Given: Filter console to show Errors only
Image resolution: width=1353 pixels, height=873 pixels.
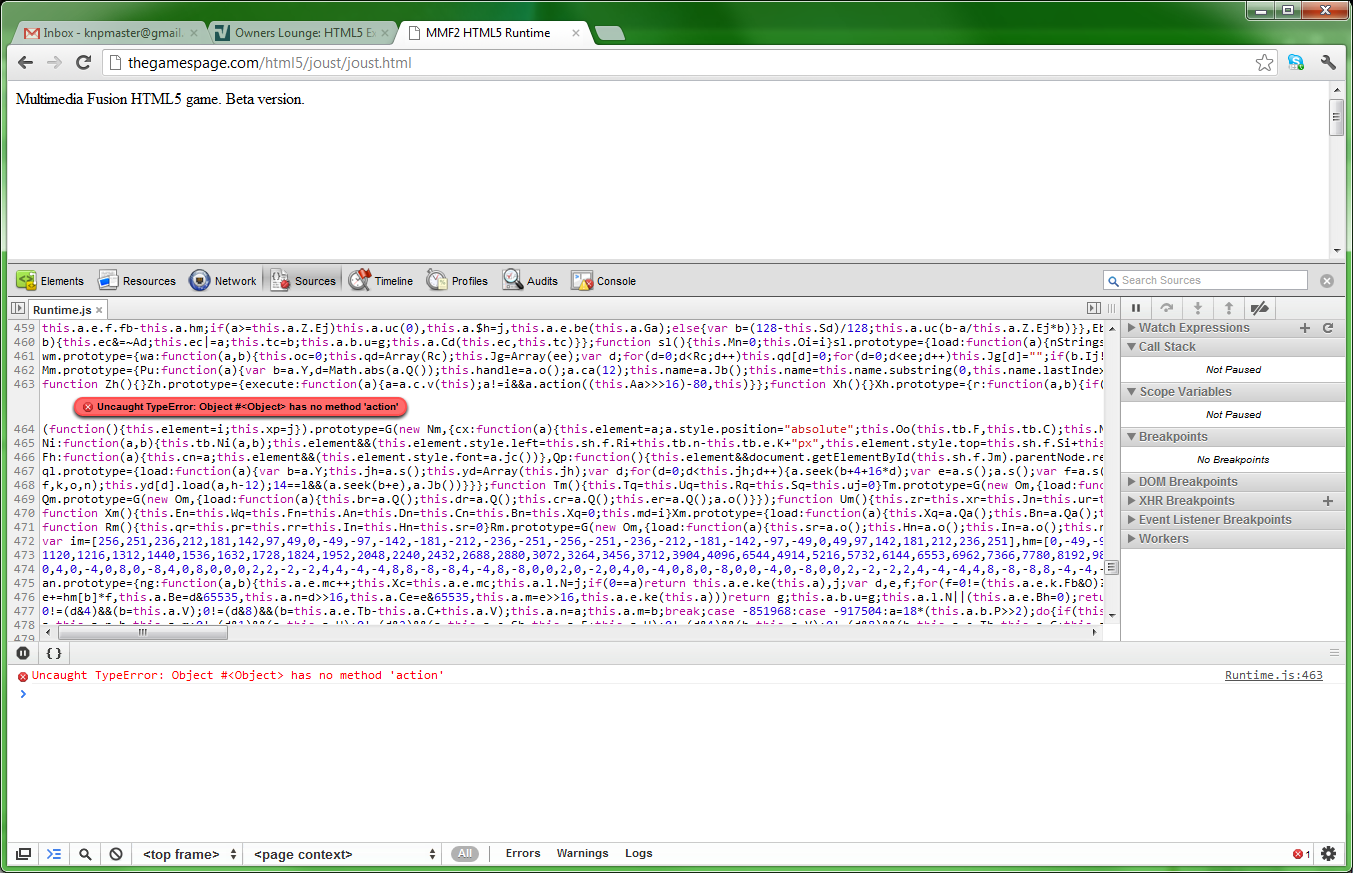Looking at the screenshot, I should [x=522, y=854].
